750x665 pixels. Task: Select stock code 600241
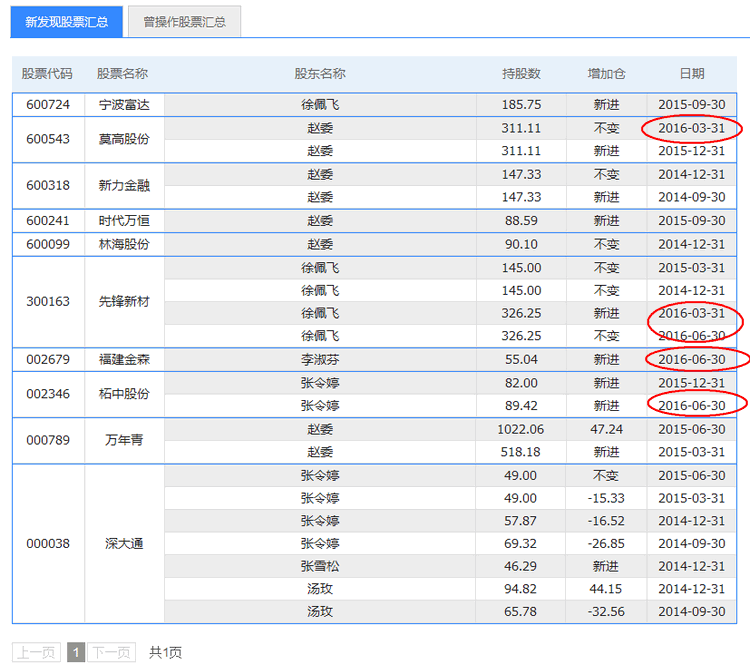point(48,221)
